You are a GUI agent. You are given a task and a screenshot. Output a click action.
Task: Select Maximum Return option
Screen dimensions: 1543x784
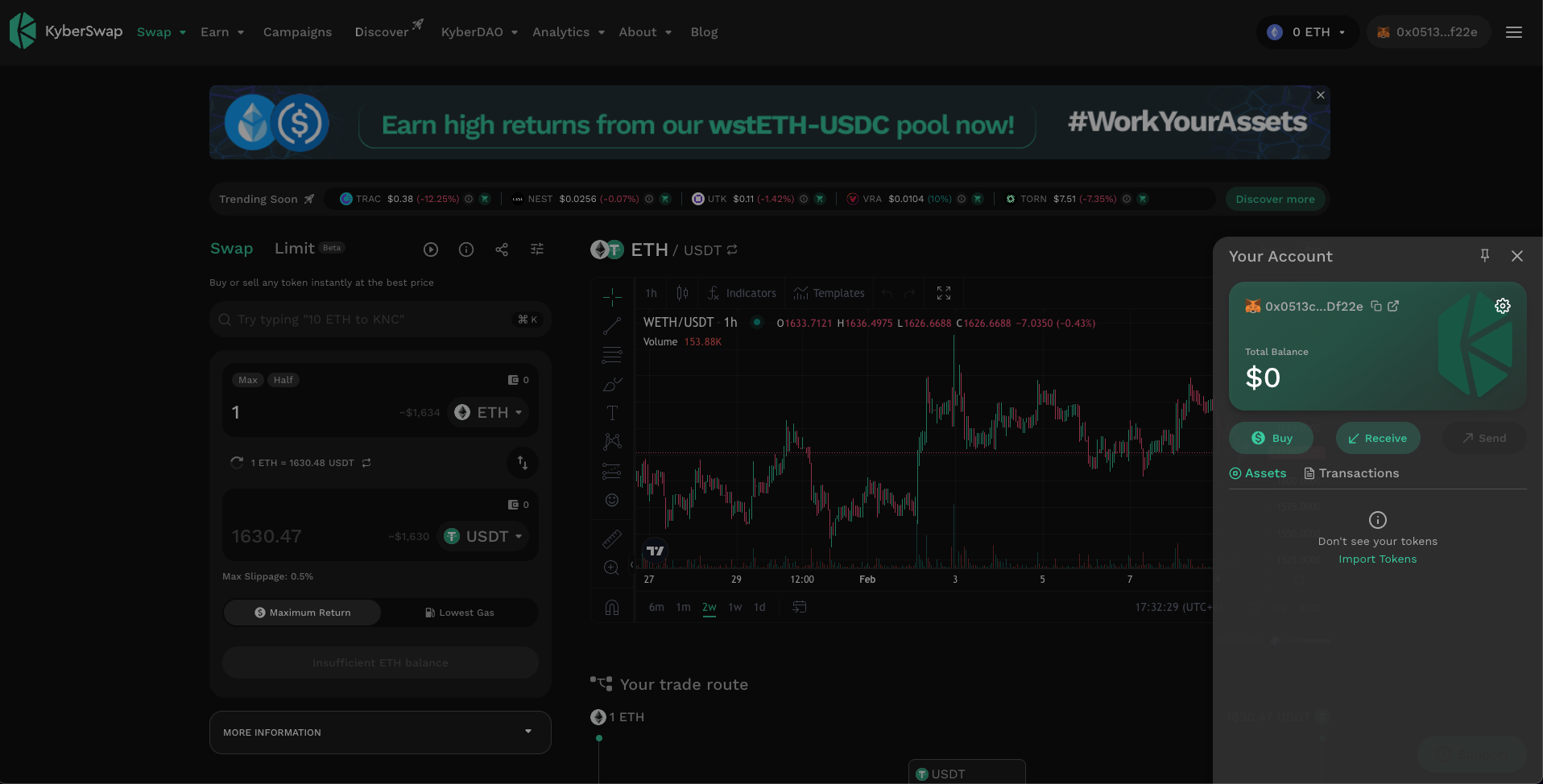(x=303, y=613)
